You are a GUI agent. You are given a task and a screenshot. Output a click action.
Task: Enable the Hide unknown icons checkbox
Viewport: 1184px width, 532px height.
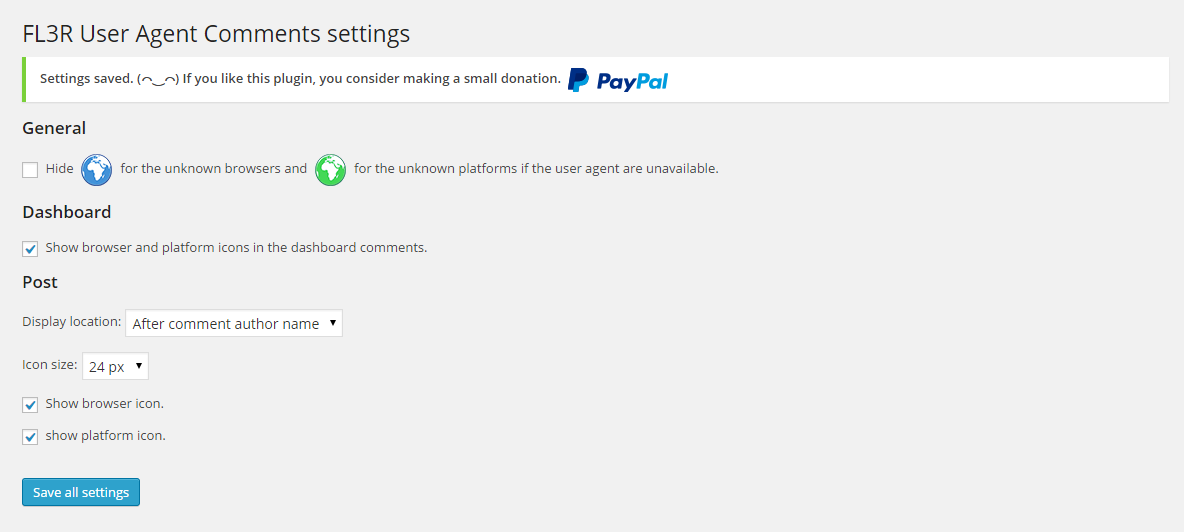[x=30, y=170]
